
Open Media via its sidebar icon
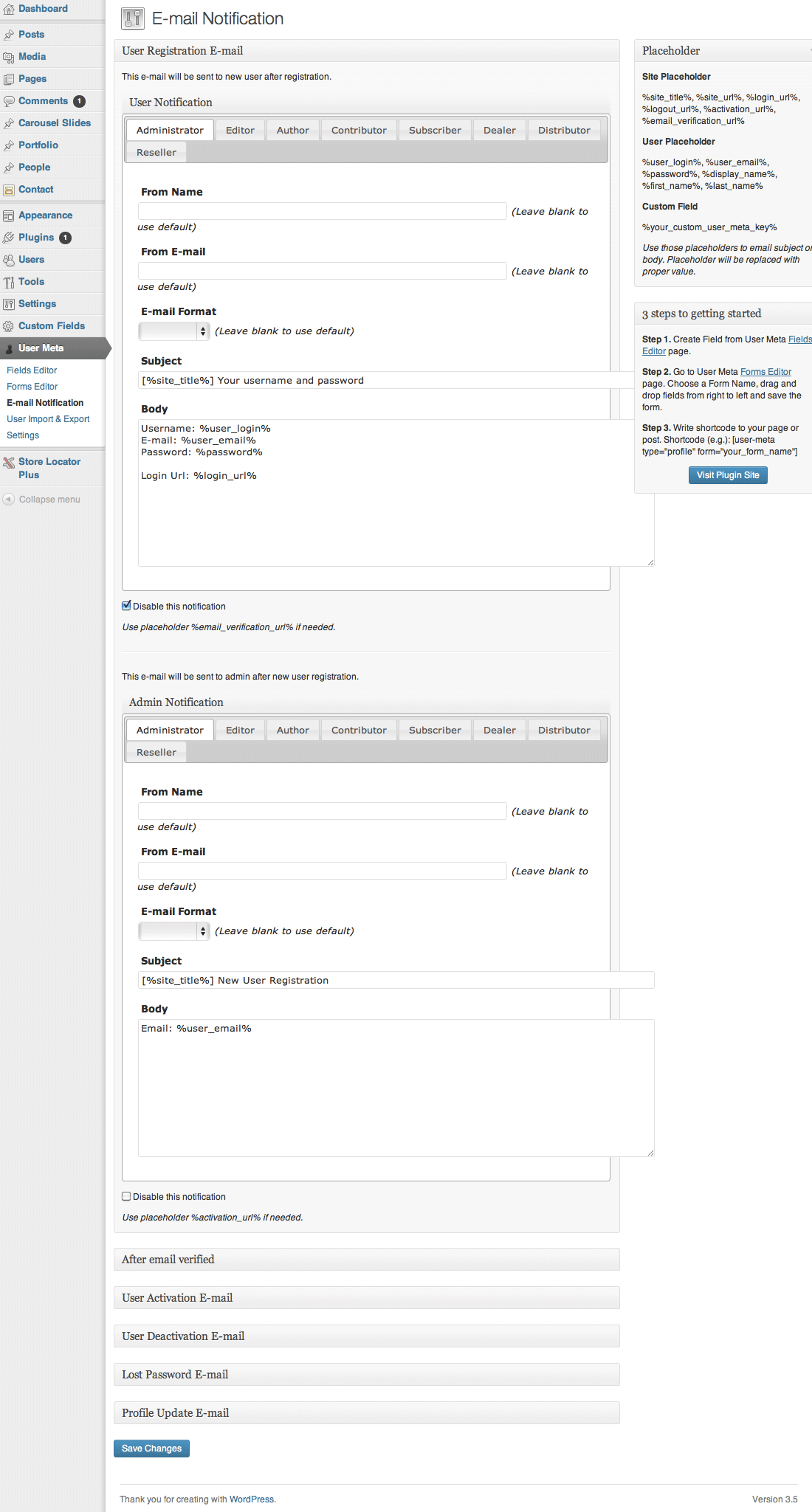9,57
